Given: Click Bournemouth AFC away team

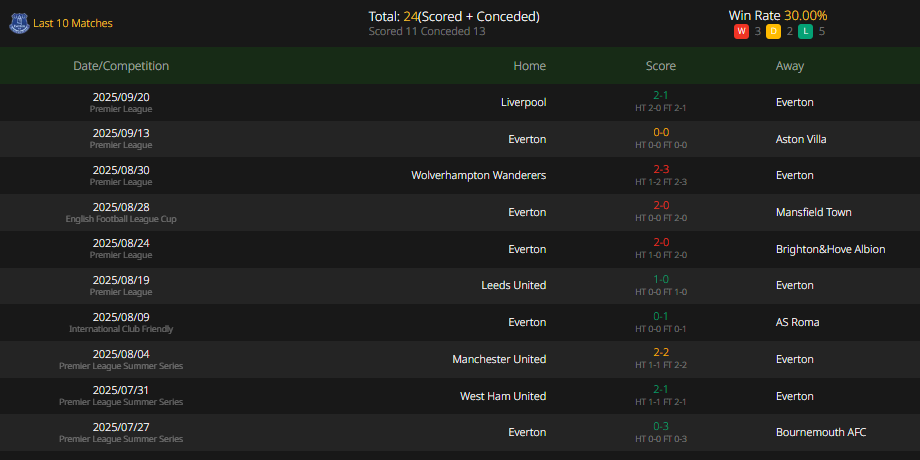Looking at the screenshot, I should click(x=821, y=432).
